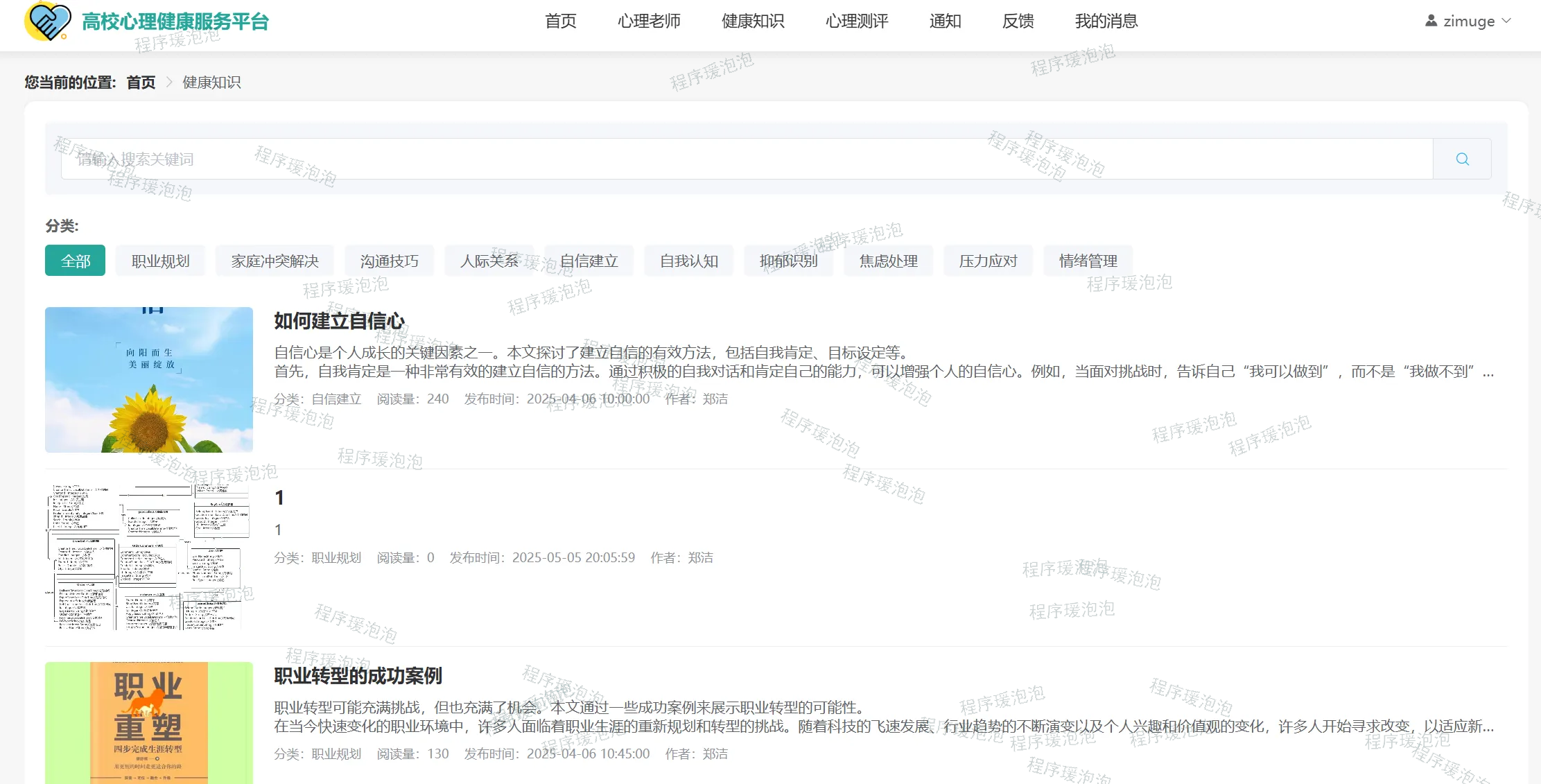Open the diagram thumbnail of article 1
The height and width of the screenshot is (784, 1541).
[149, 557]
